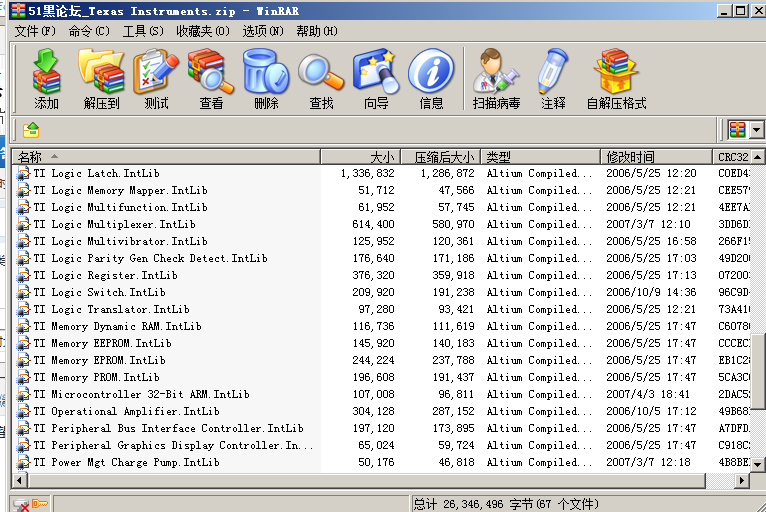The width and height of the screenshot is (766, 512).
Task: Select TI Memory EPROM.IntLib
Action: coord(100,361)
